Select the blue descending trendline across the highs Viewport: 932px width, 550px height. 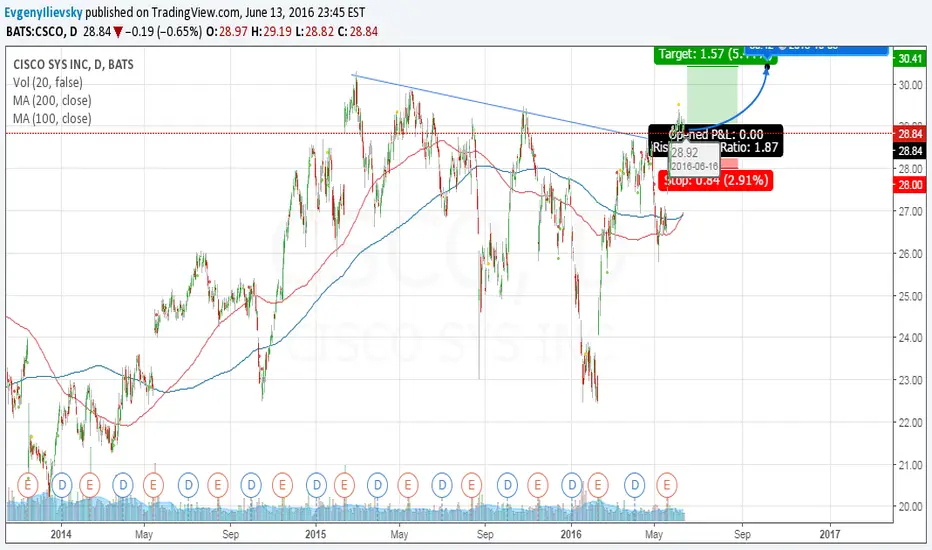(502, 108)
